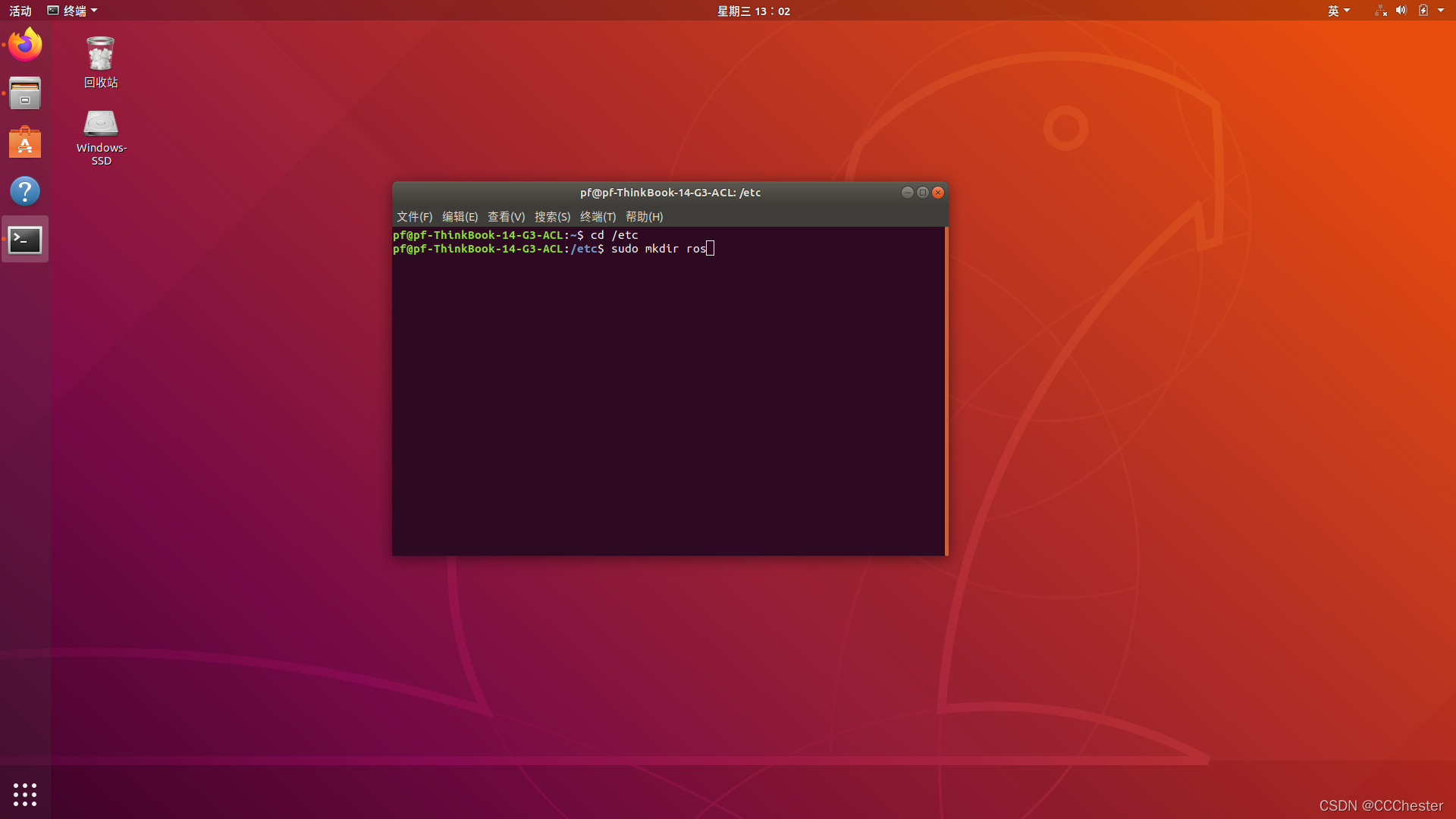Click the volume icon in the top bar

[1401, 11]
